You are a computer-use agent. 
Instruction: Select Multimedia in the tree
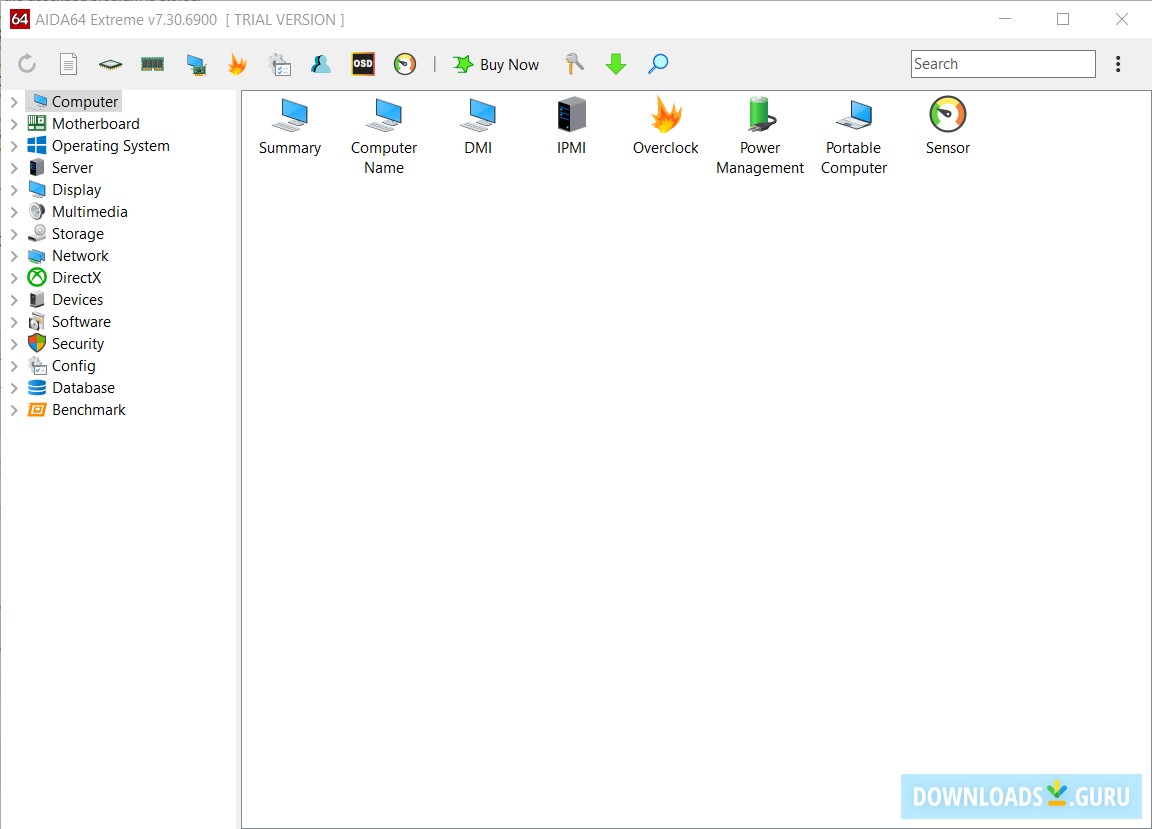pyautogui.click(x=77, y=212)
